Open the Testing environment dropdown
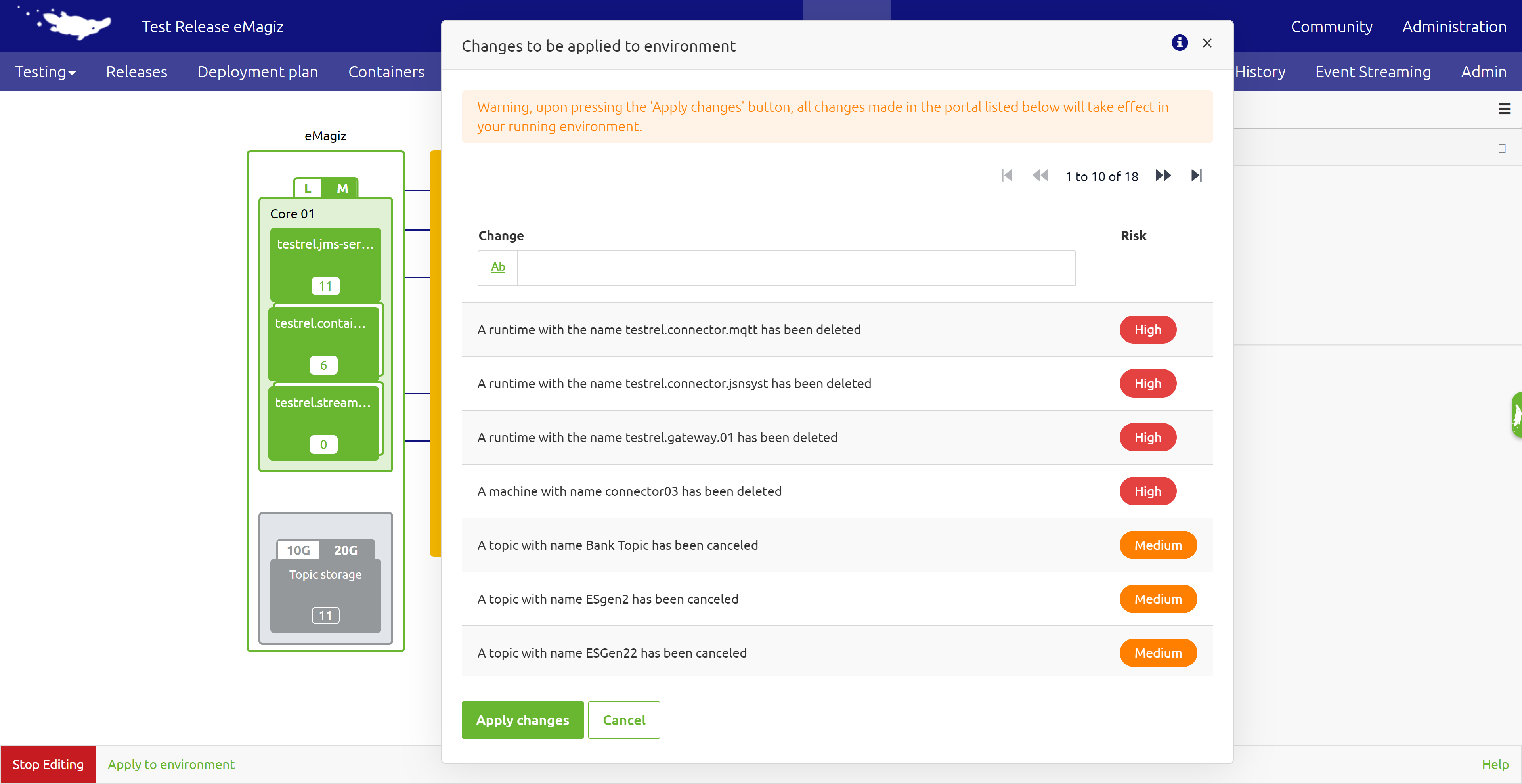 [x=46, y=71]
